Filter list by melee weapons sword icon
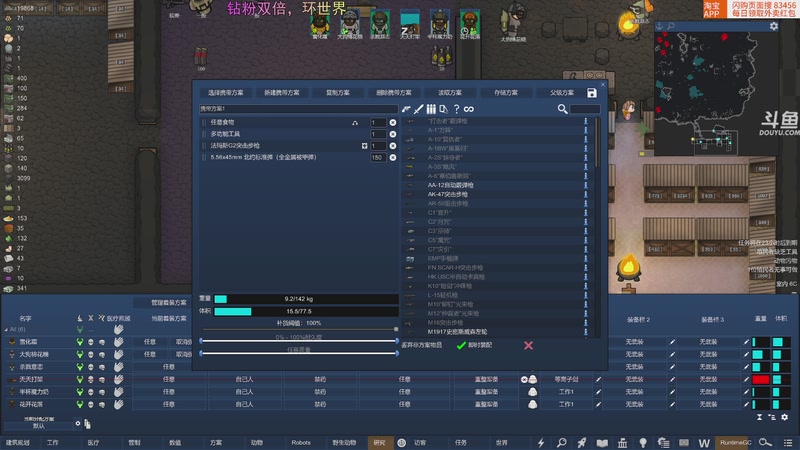800x450 pixels. (418, 109)
